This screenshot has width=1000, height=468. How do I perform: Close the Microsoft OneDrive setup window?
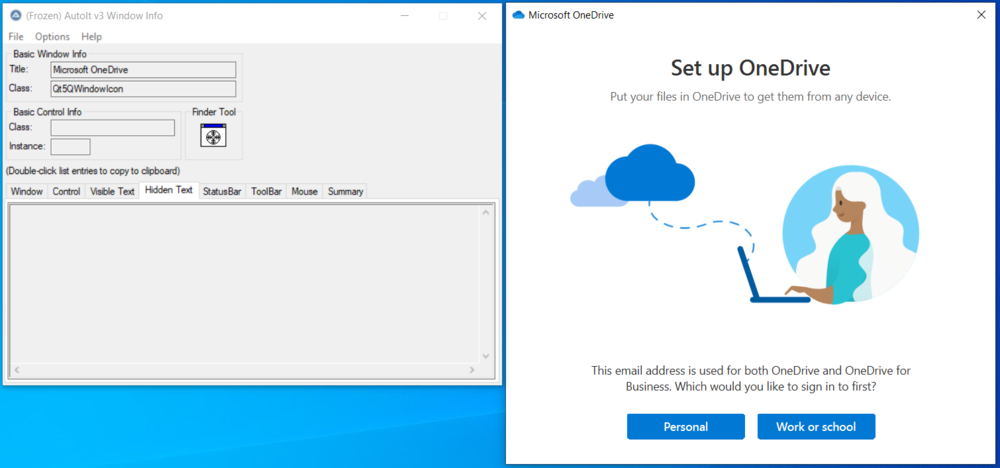[982, 15]
